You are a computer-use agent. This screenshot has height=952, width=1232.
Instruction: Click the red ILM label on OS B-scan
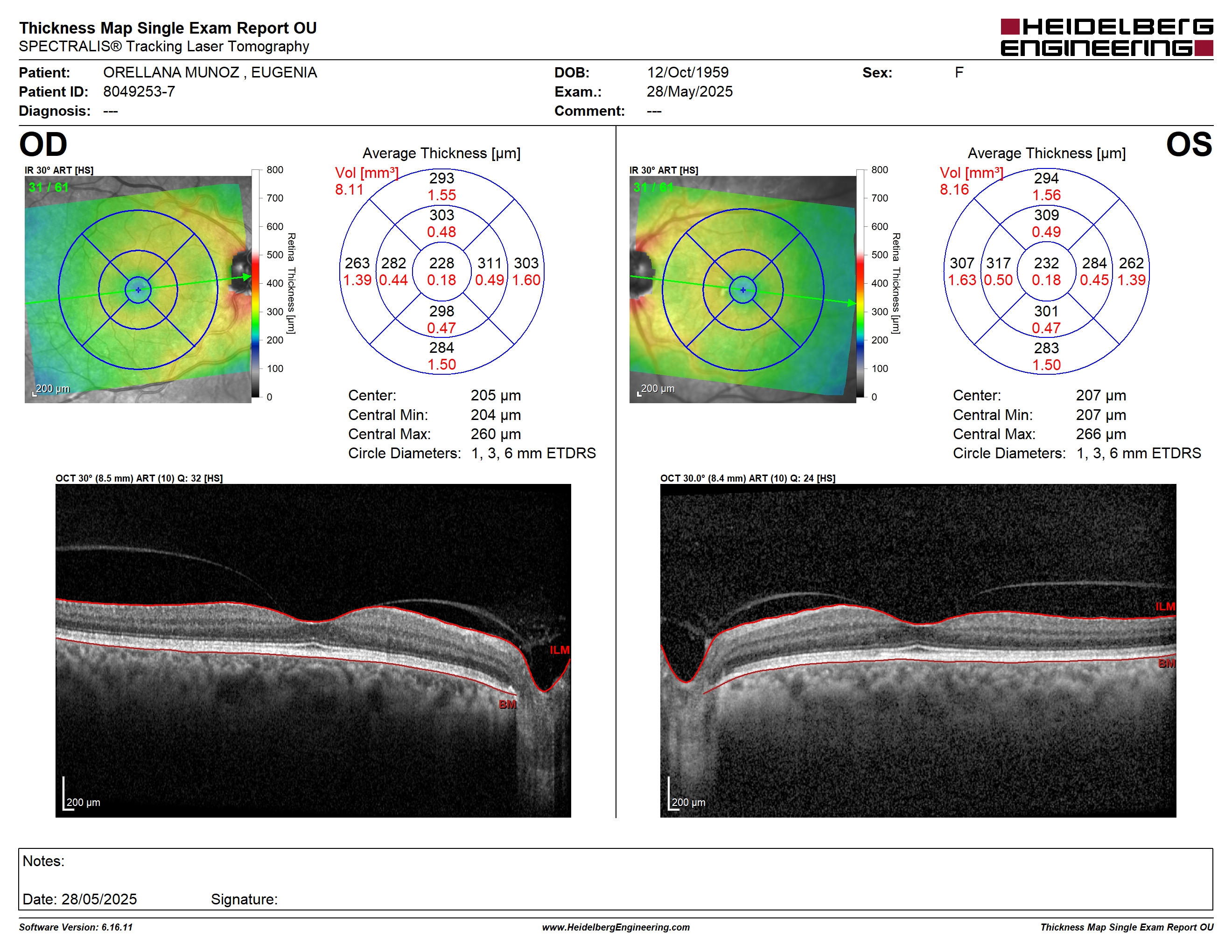[1165, 607]
